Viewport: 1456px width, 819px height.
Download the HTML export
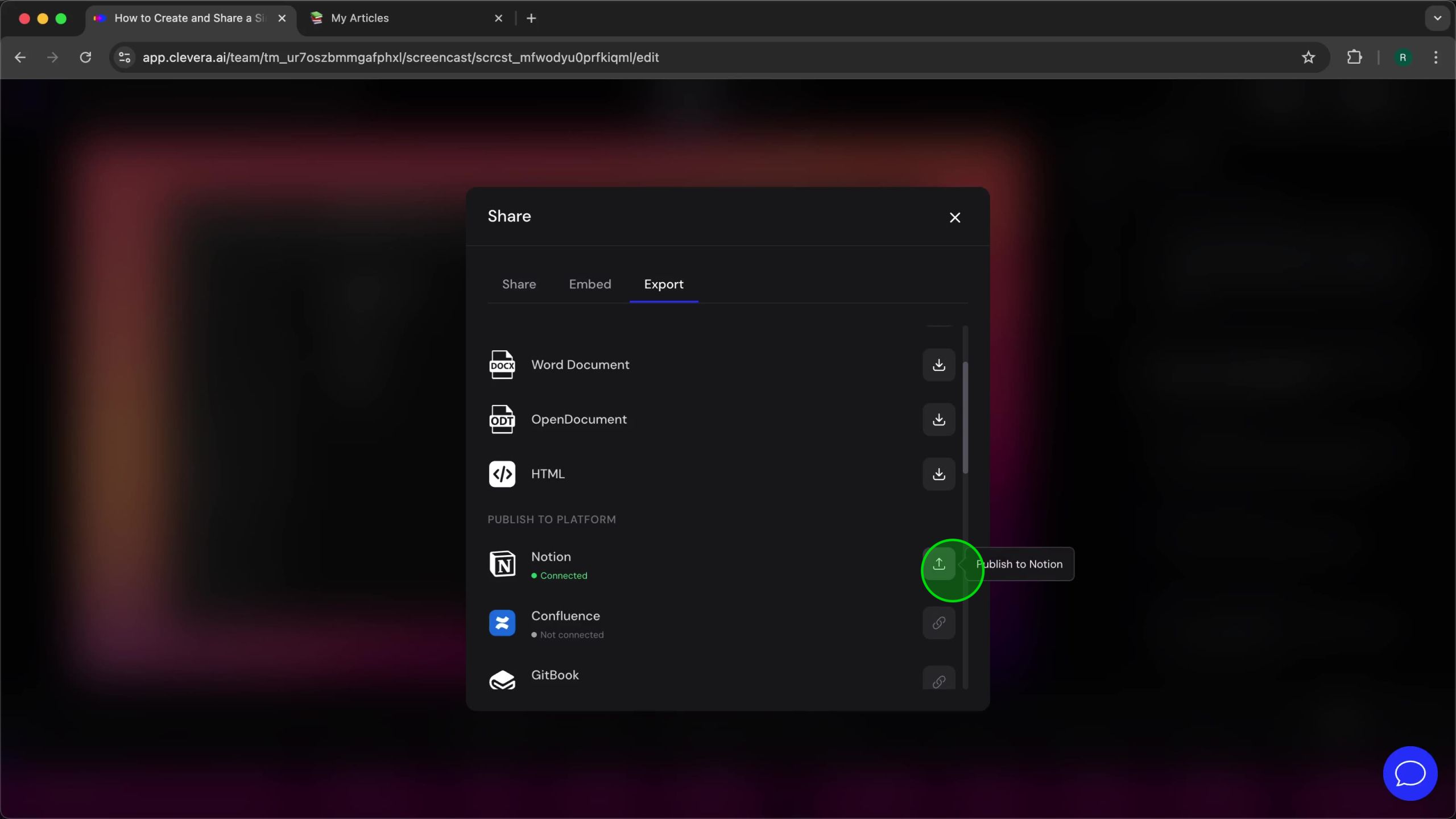pos(938,474)
